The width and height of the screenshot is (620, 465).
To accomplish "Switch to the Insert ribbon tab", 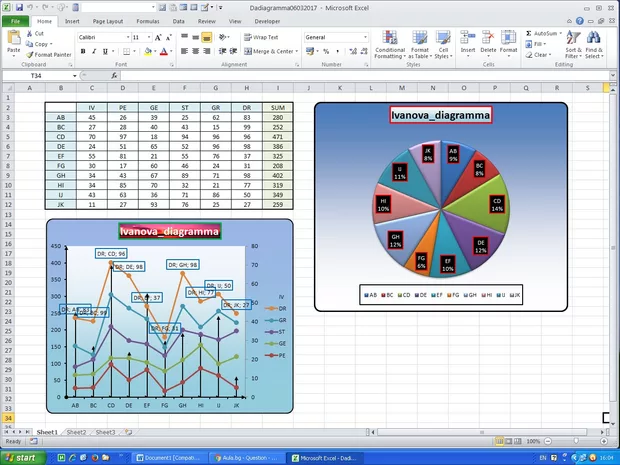I will pyautogui.click(x=72, y=21).
